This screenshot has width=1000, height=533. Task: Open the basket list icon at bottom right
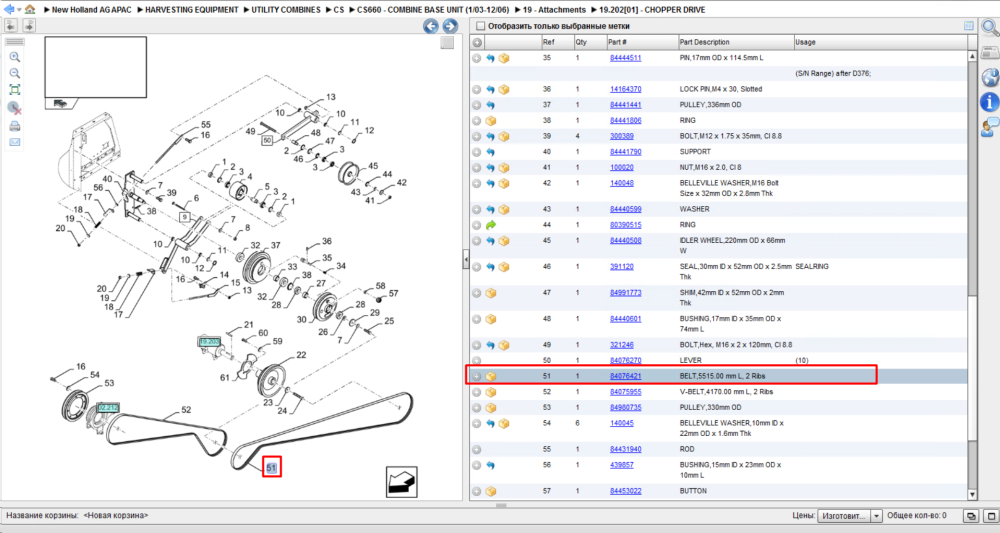pyautogui.click(x=972, y=516)
